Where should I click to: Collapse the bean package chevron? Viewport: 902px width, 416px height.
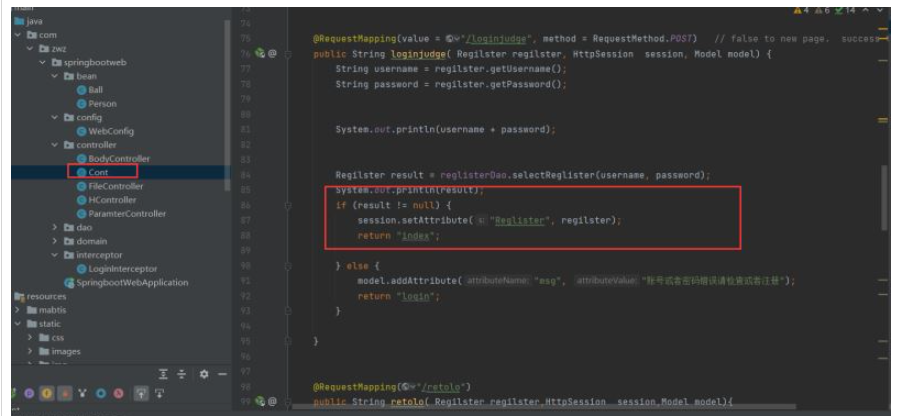point(55,76)
